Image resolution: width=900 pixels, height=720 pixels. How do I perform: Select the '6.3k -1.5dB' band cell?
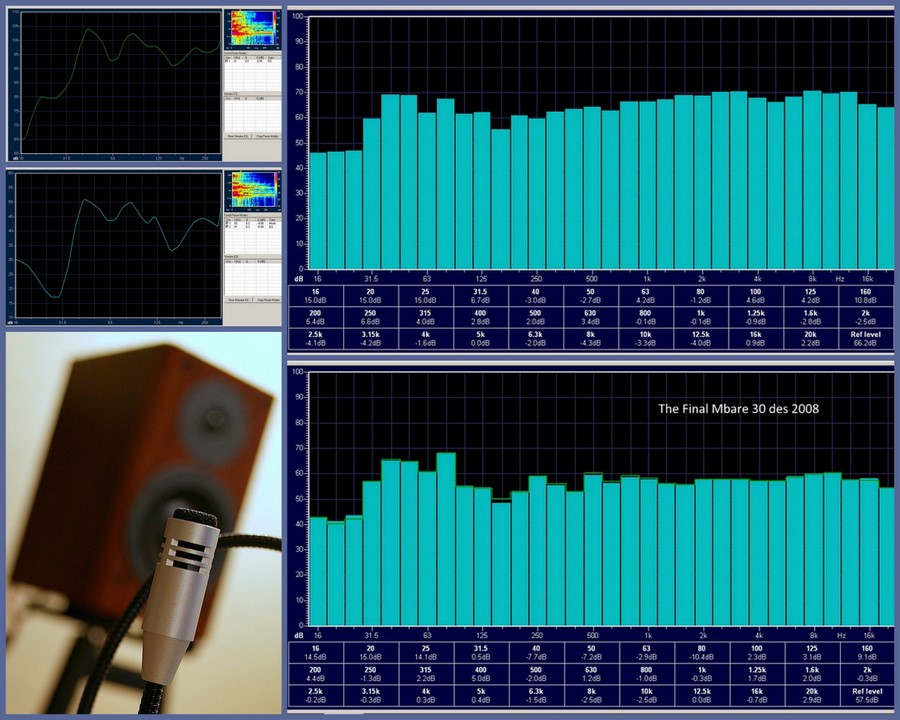pyautogui.click(x=536, y=695)
